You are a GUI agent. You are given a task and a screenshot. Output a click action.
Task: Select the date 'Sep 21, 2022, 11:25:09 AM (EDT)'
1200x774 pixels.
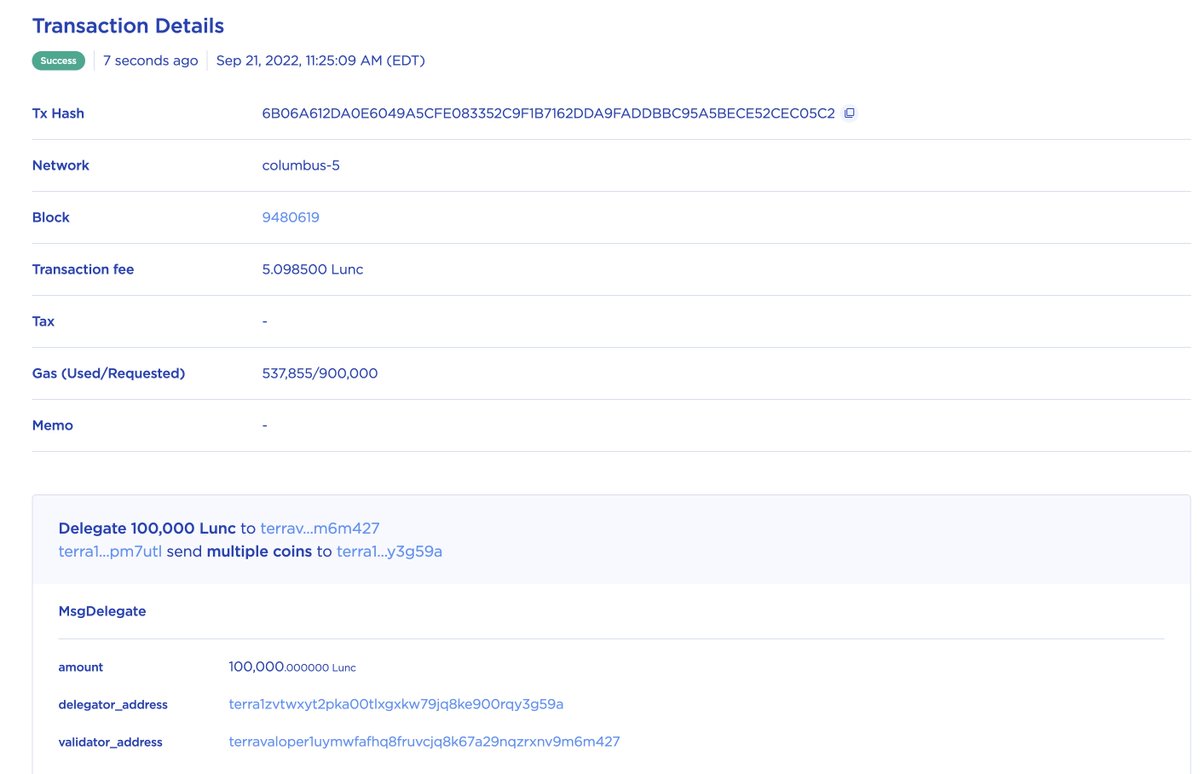(321, 61)
